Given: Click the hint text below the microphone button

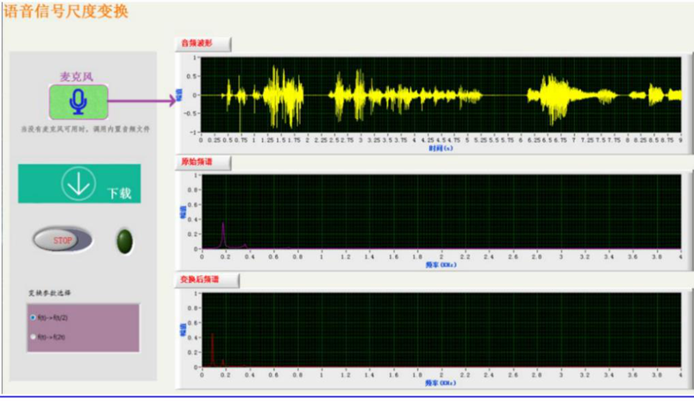Looking at the screenshot, I should [77, 129].
